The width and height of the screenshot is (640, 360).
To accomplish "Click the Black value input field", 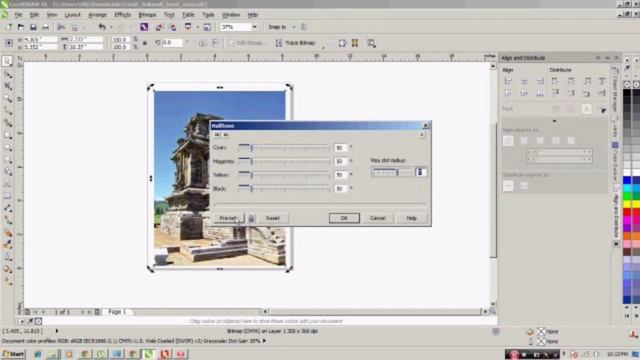I will tap(340, 189).
